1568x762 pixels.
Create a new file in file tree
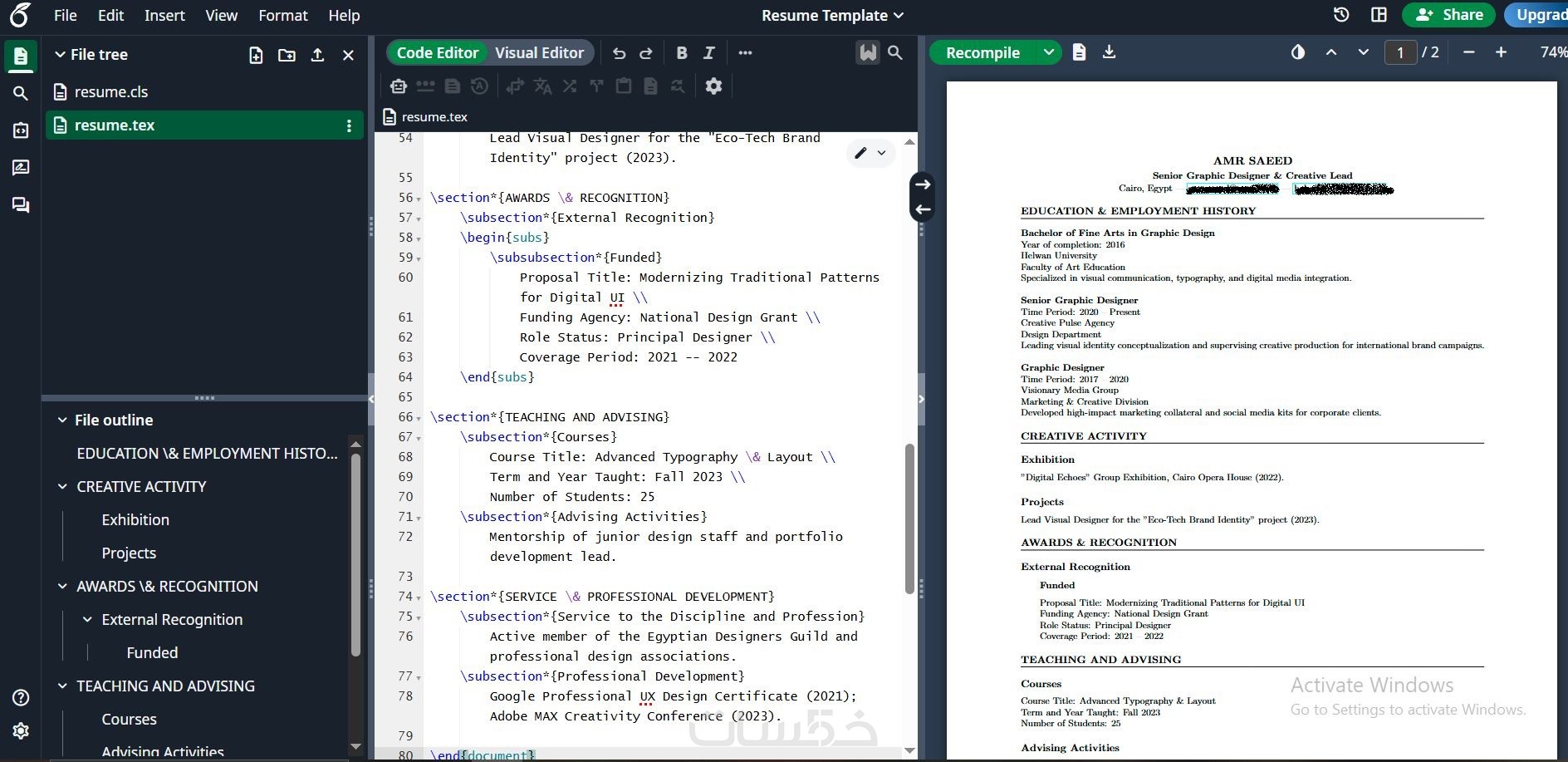point(256,55)
